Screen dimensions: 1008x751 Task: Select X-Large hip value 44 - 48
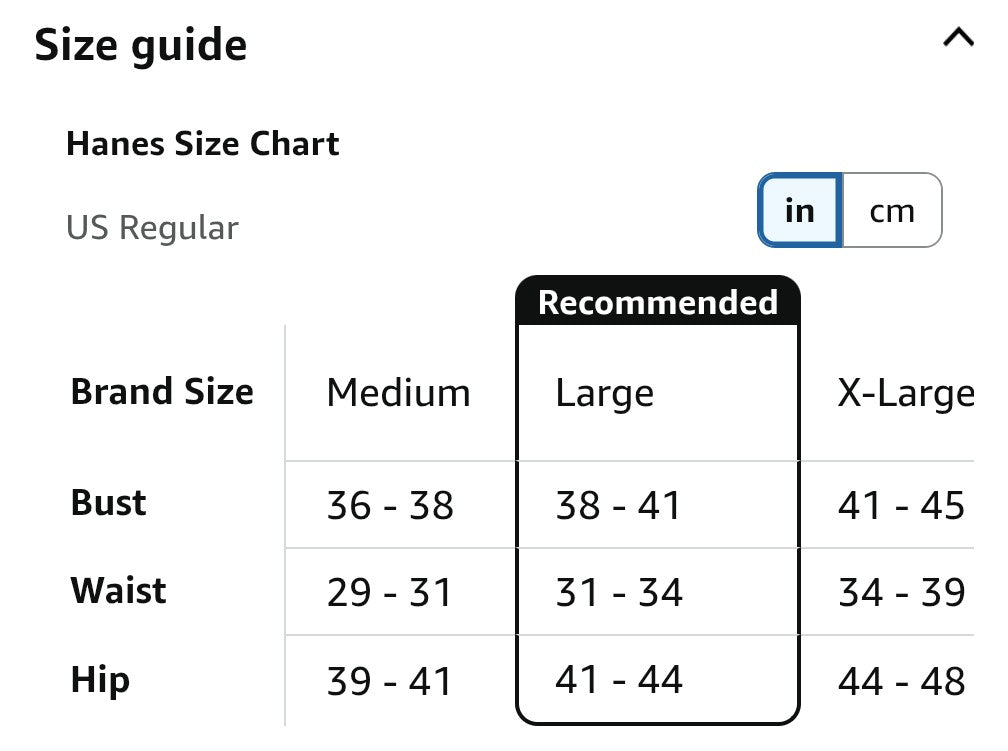tap(901, 681)
